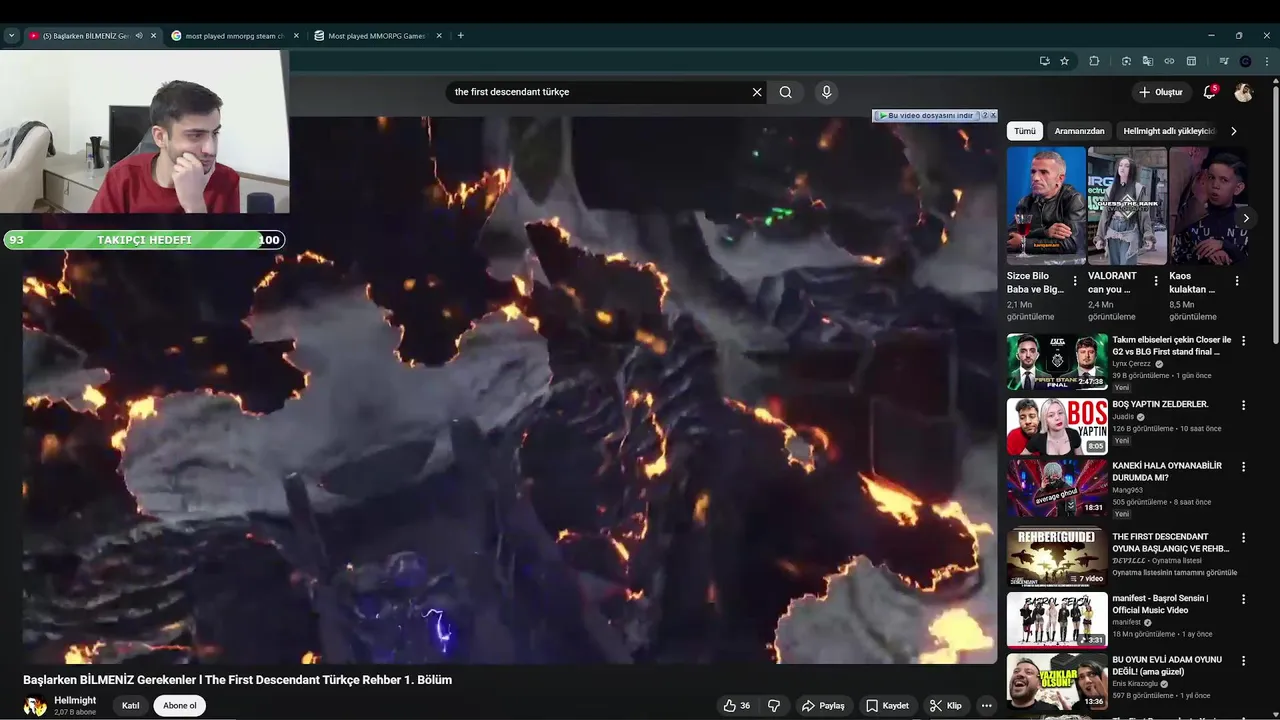Click the link chain extension icon
1280x720 pixels.
tap(1169, 61)
